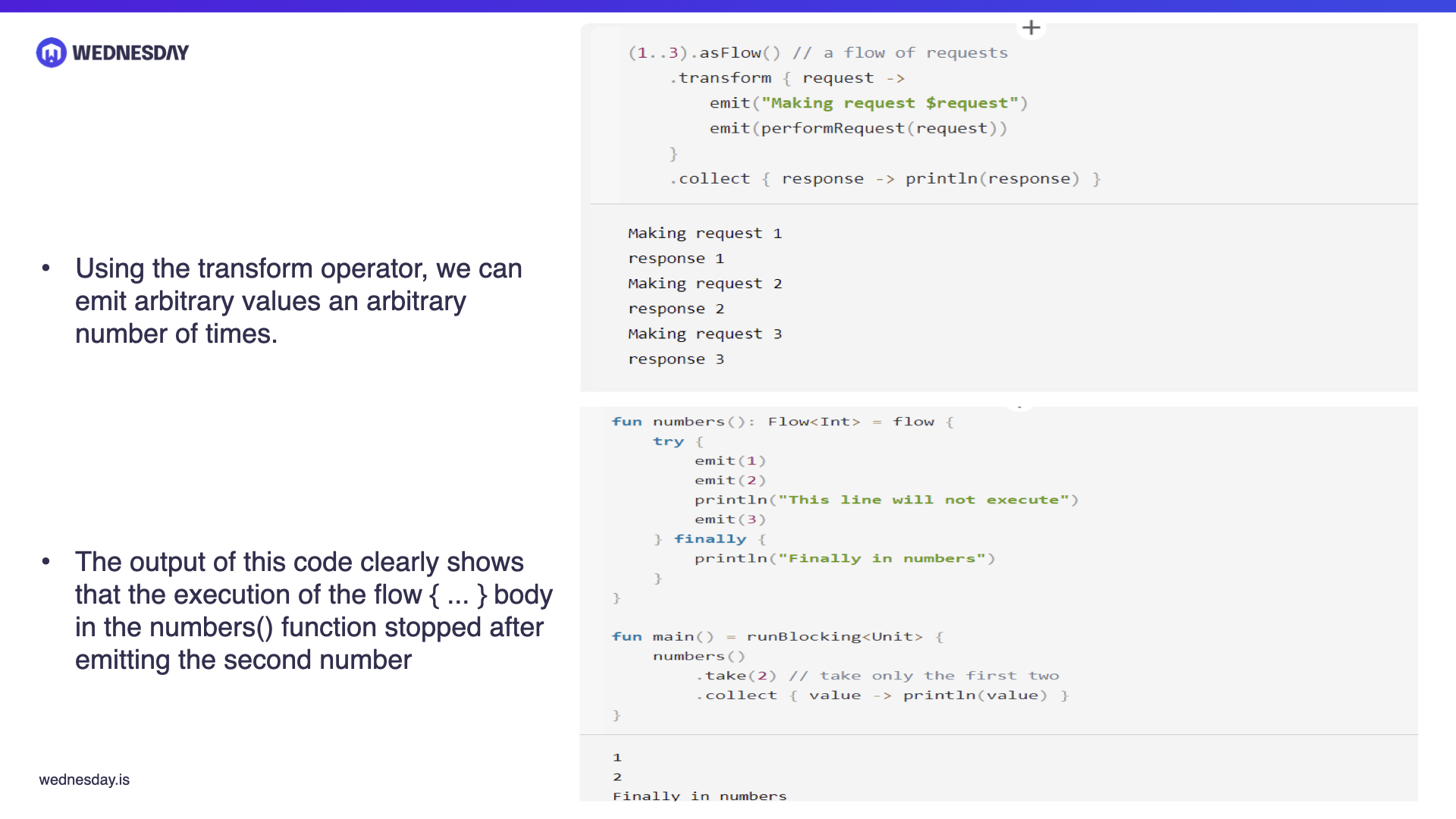The image size is (1456, 819).
Task: Click the 'numbers()' call line in main
Action: (699, 657)
